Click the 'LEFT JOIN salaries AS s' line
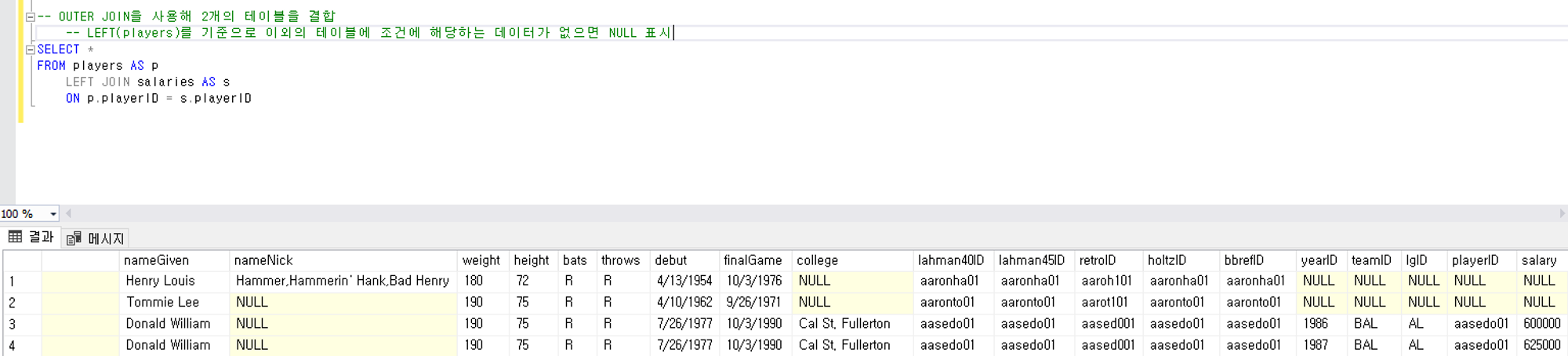This screenshot has height=356, width=1568. (148, 82)
